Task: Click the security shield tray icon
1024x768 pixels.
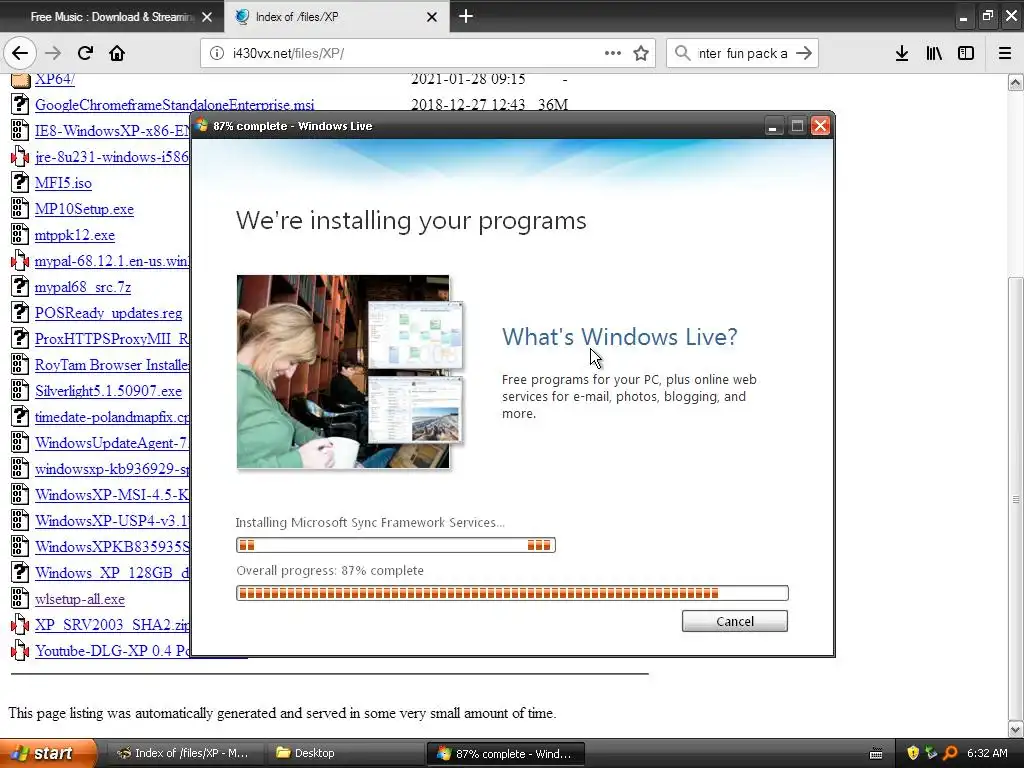Action: click(913, 753)
